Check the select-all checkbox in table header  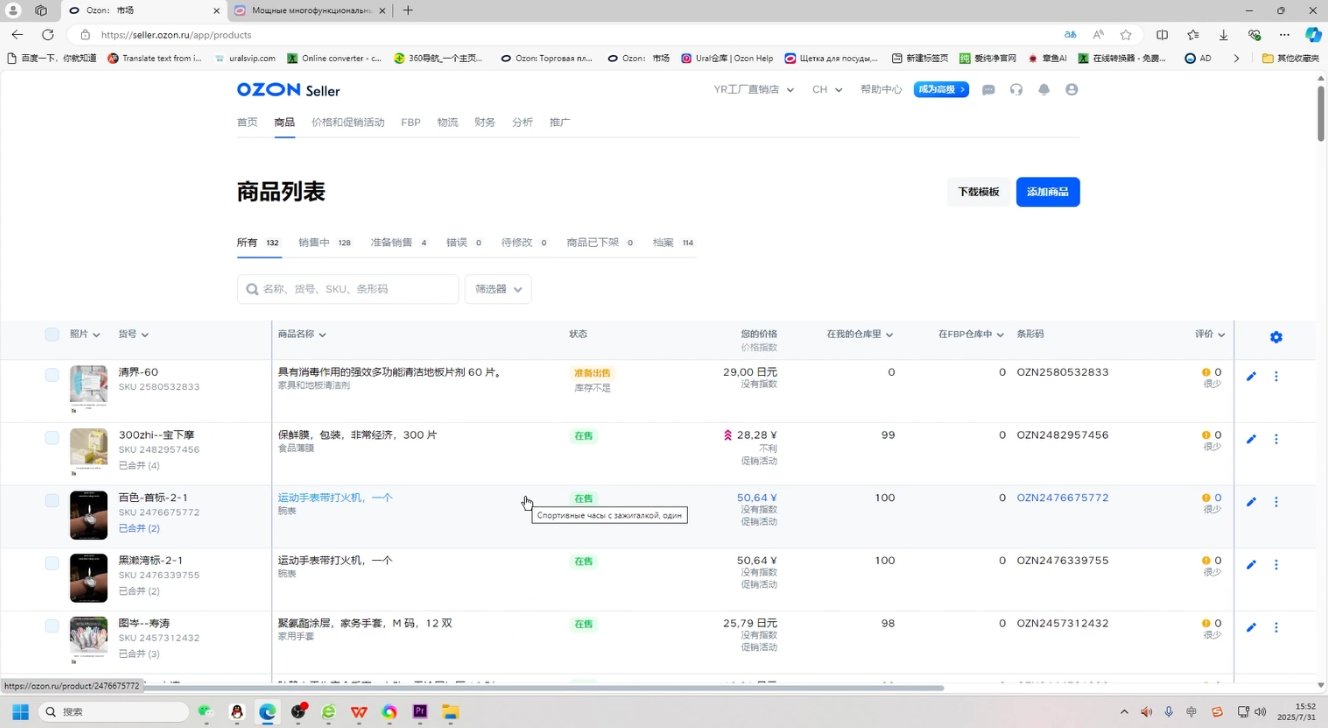[x=52, y=335]
